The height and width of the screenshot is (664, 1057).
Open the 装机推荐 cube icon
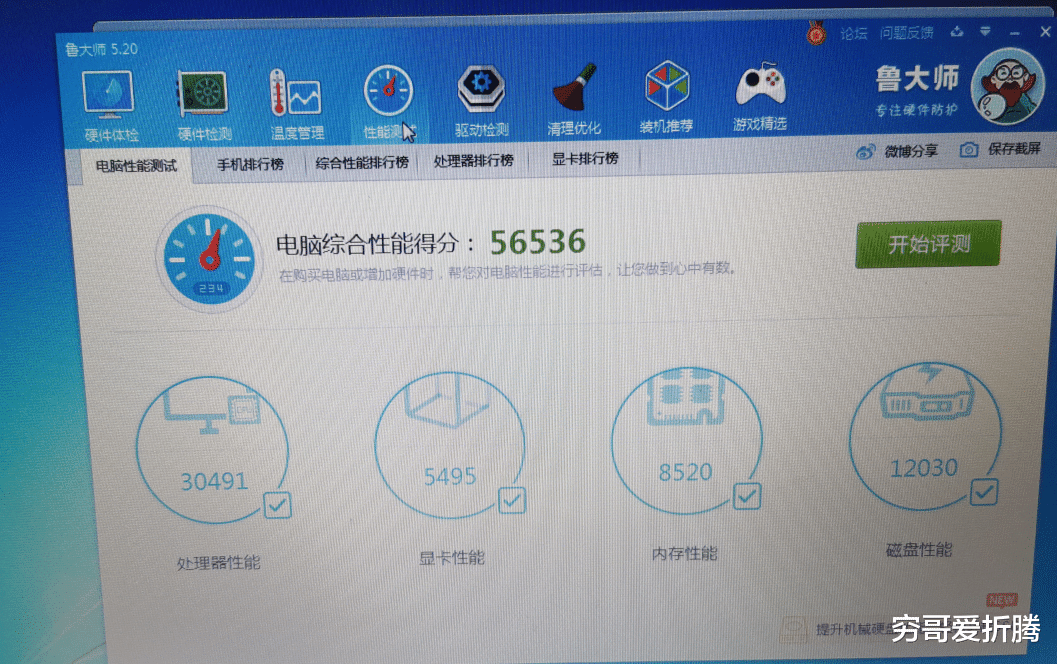pos(667,86)
